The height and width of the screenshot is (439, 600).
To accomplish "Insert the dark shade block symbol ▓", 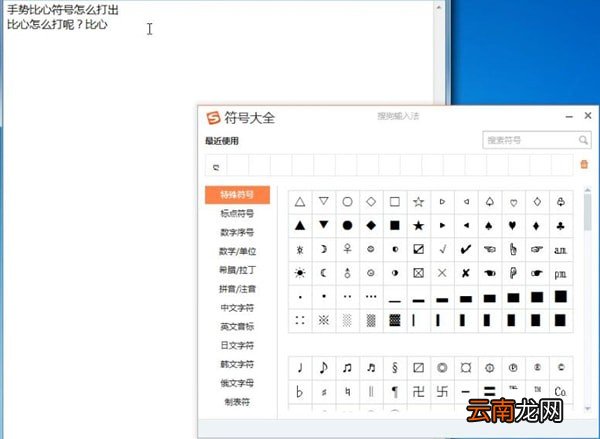I will pyautogui.click(x=395, y=320).
